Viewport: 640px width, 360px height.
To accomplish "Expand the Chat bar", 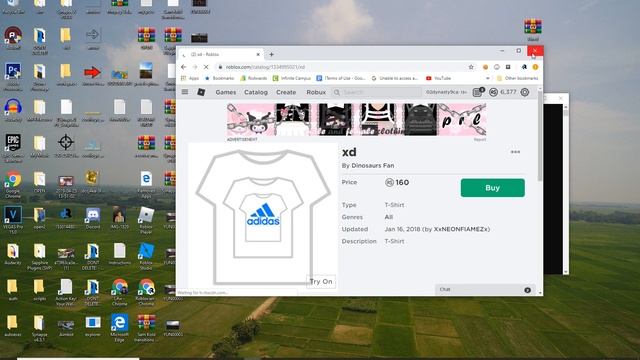I will point(485,289).
